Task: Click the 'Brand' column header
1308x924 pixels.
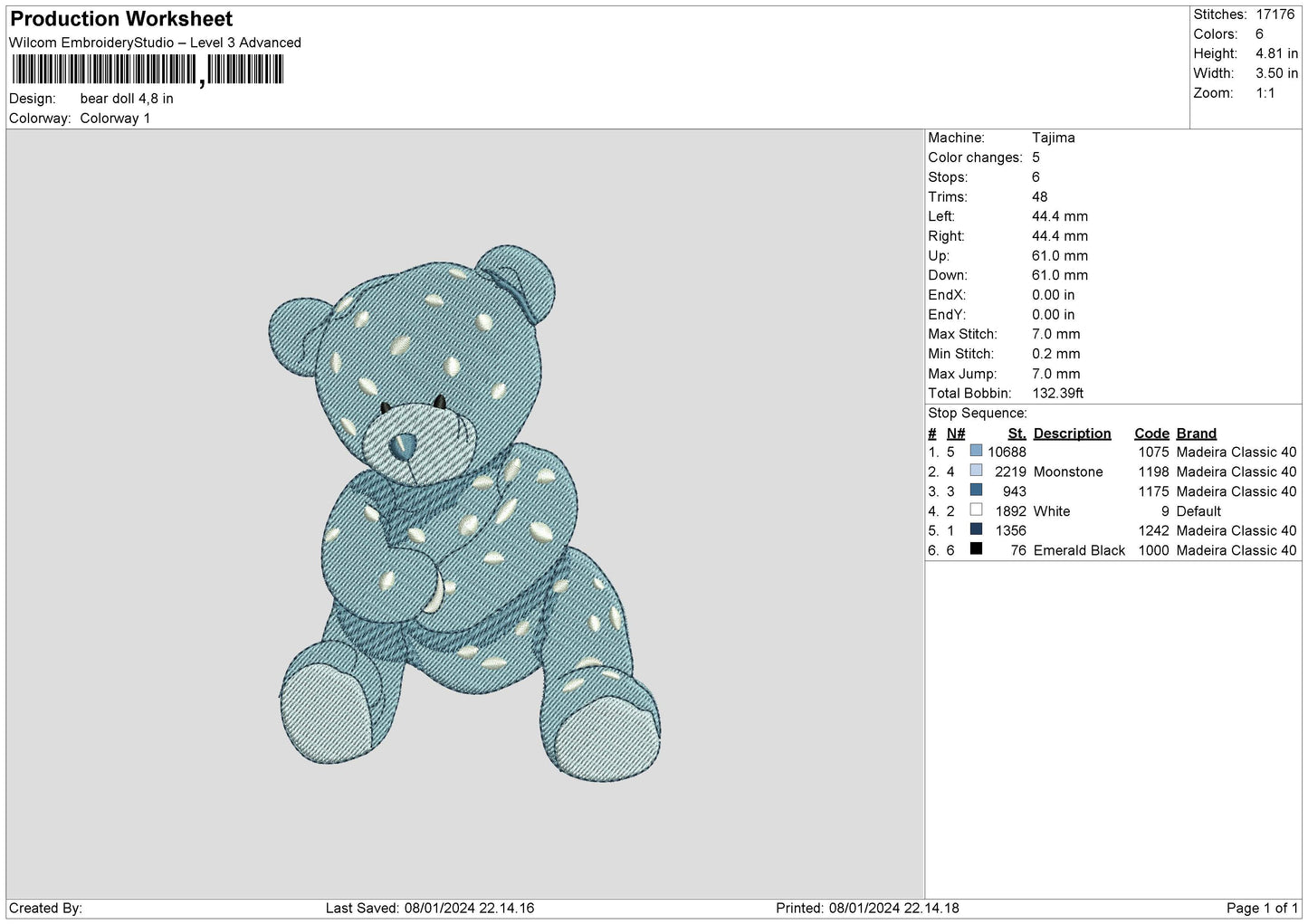Action: pos(1197,433)
